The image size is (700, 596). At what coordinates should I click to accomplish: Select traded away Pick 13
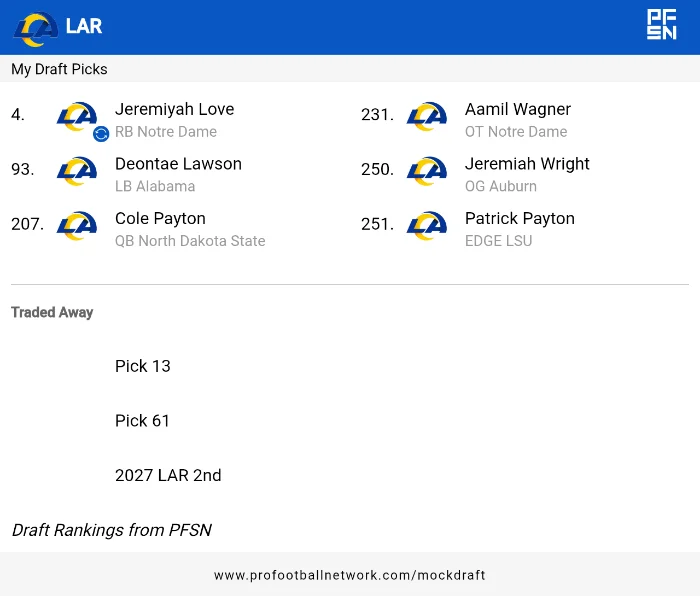(143, 366)
